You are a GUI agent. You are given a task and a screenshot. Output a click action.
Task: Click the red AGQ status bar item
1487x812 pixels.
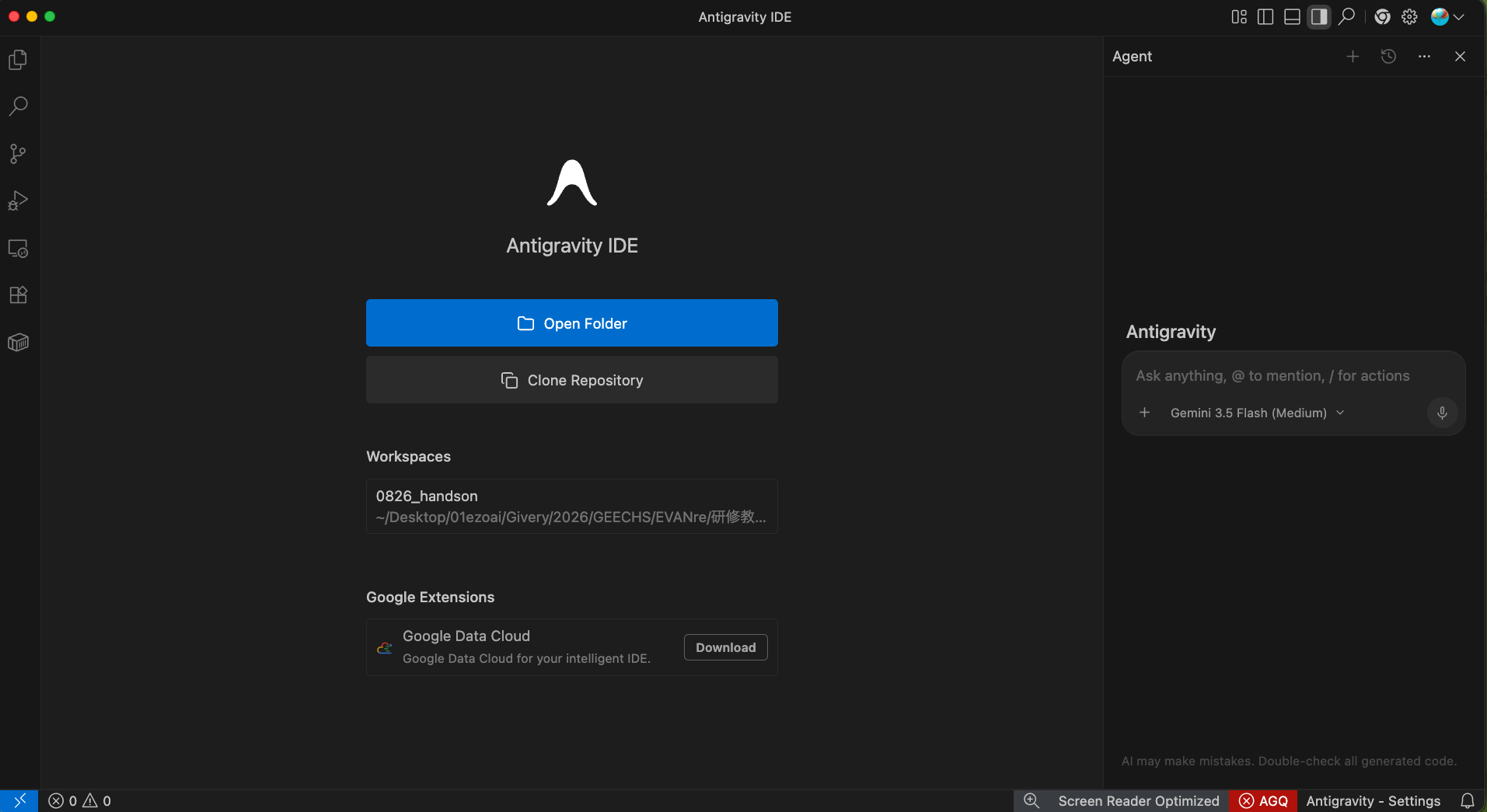[1263, 800]
